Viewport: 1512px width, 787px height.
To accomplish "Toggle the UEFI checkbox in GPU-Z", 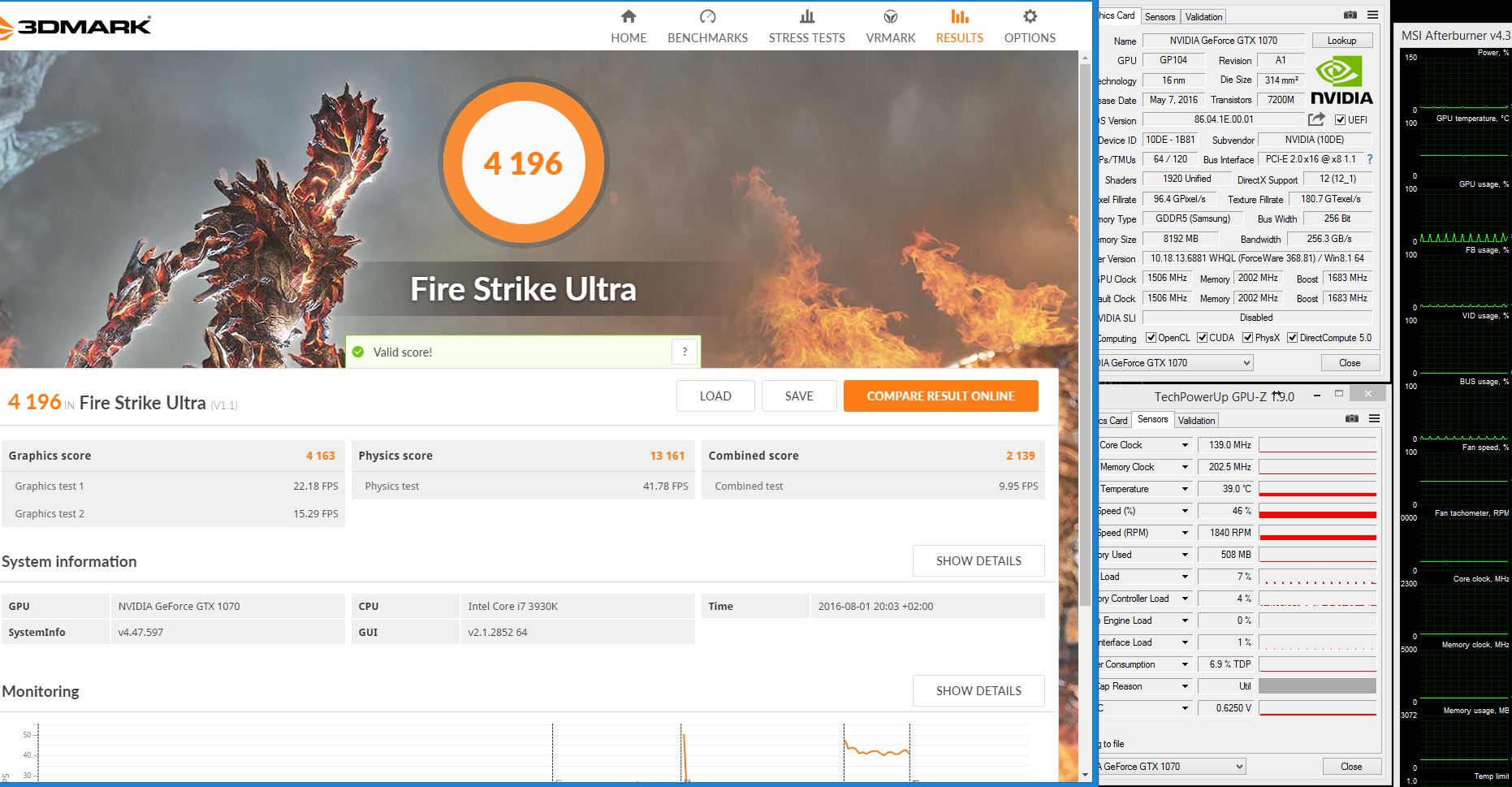I will click(x=1339, y=119).
